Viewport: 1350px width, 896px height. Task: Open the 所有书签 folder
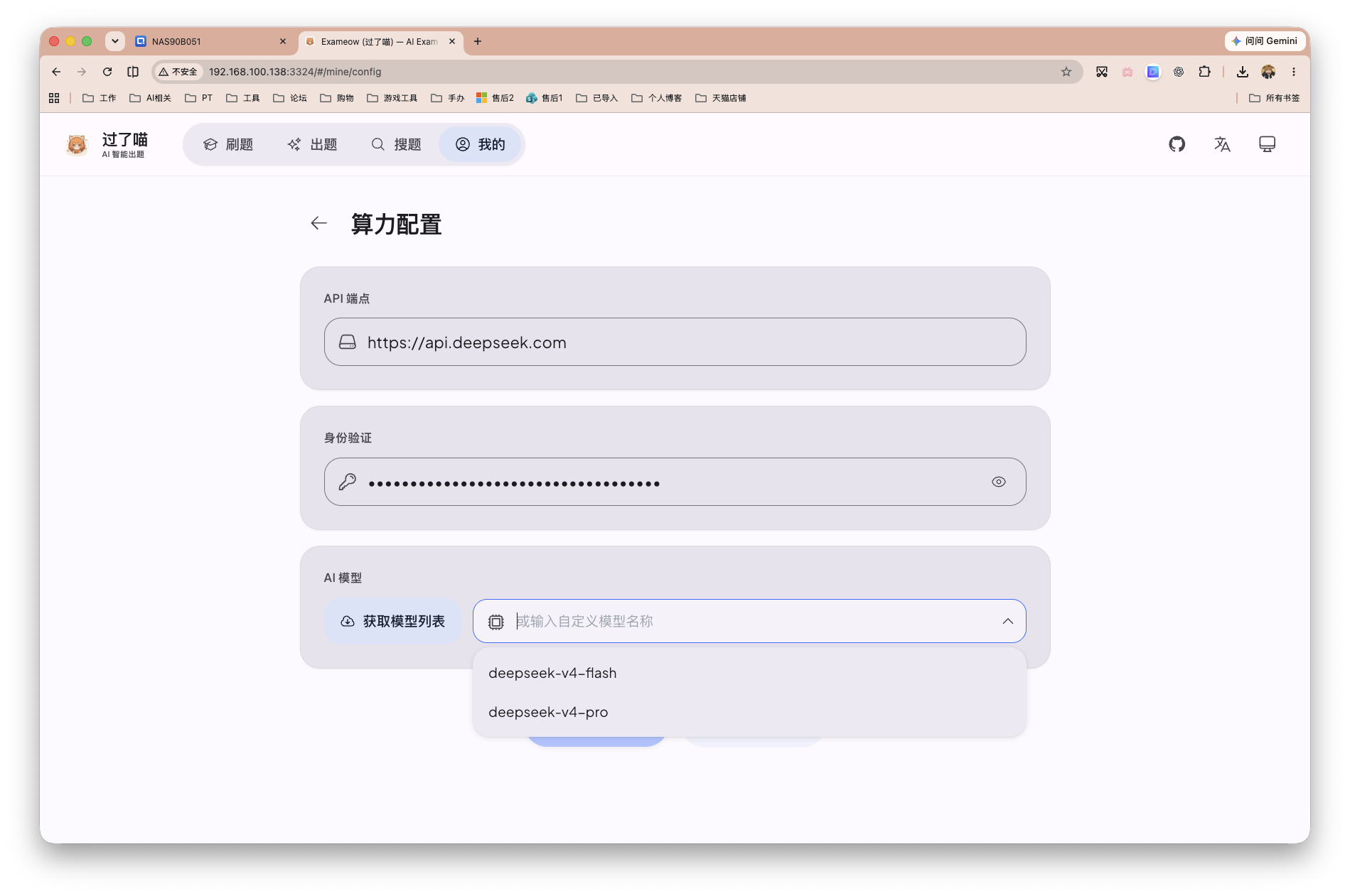pos(1275,98)
